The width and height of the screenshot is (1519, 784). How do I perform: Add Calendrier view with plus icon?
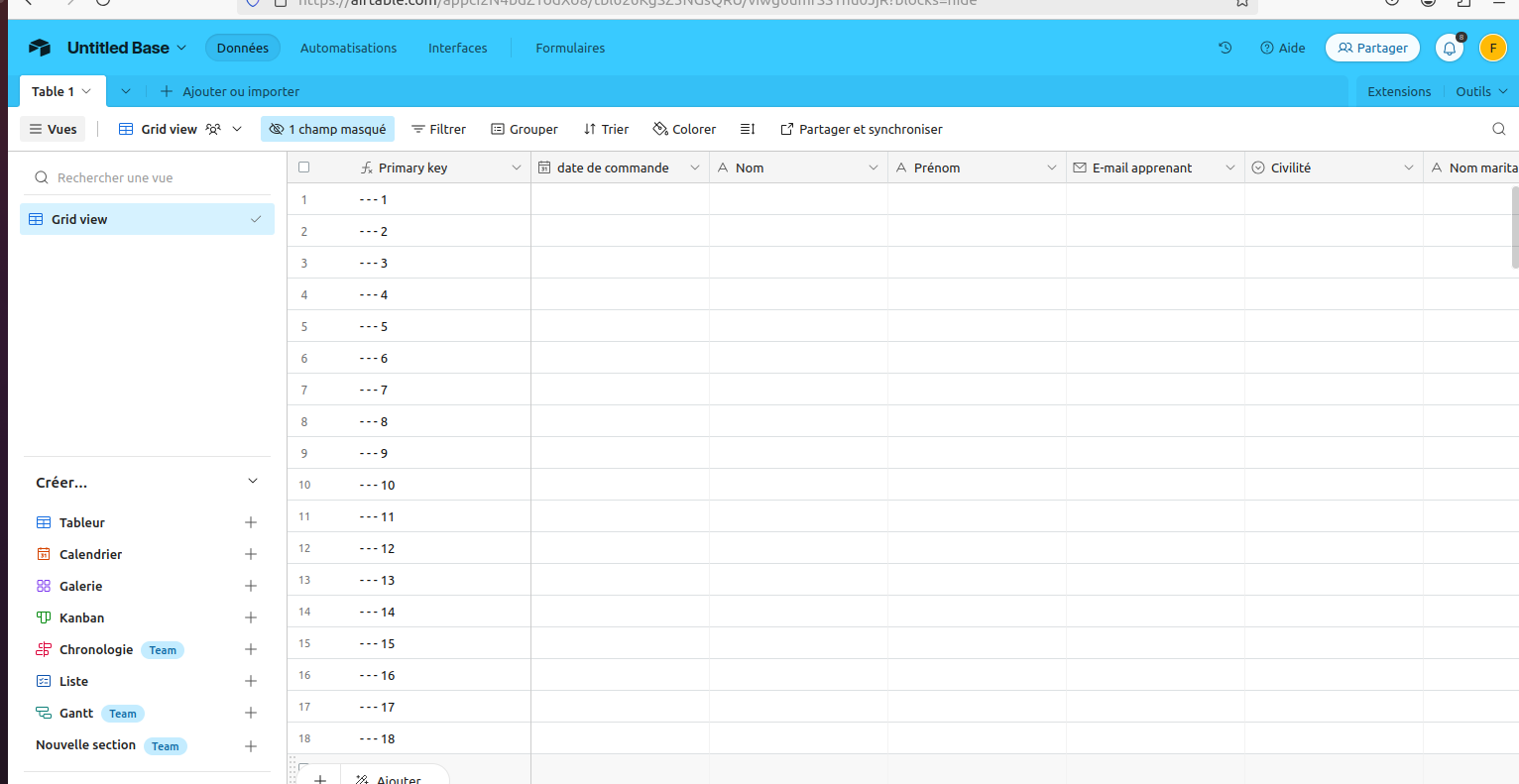click(251, 554)
